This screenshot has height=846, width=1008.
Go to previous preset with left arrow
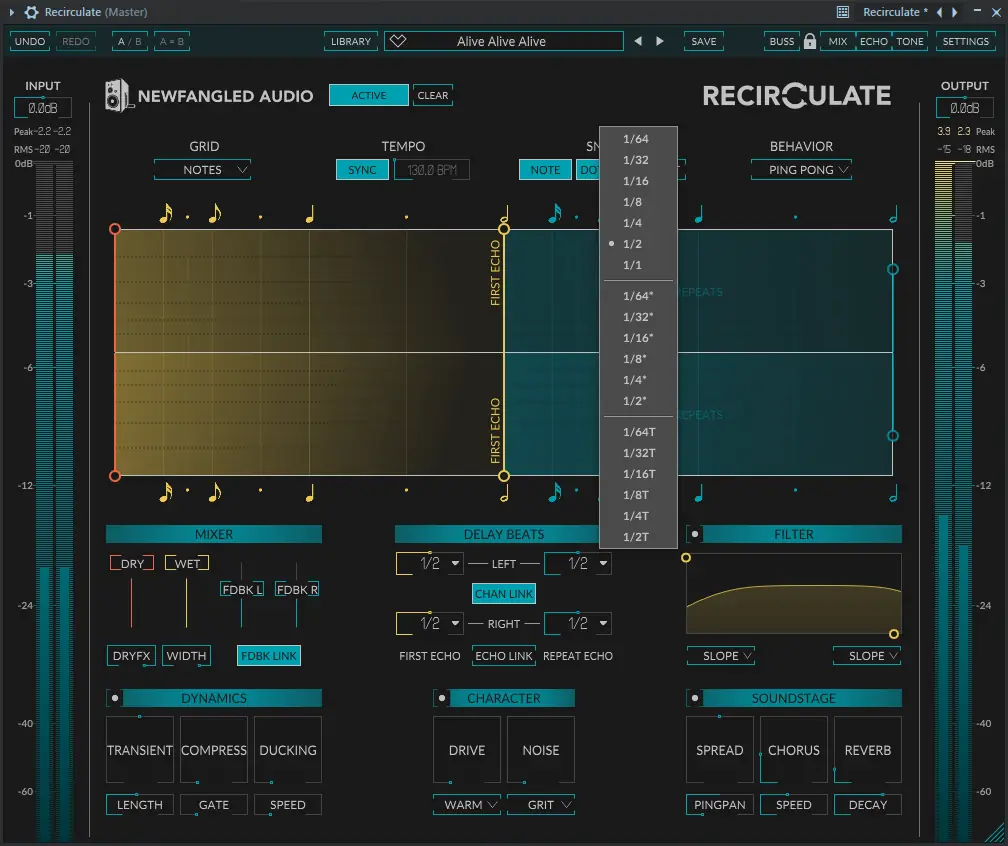pyautogui.click(x=638, y=41)
